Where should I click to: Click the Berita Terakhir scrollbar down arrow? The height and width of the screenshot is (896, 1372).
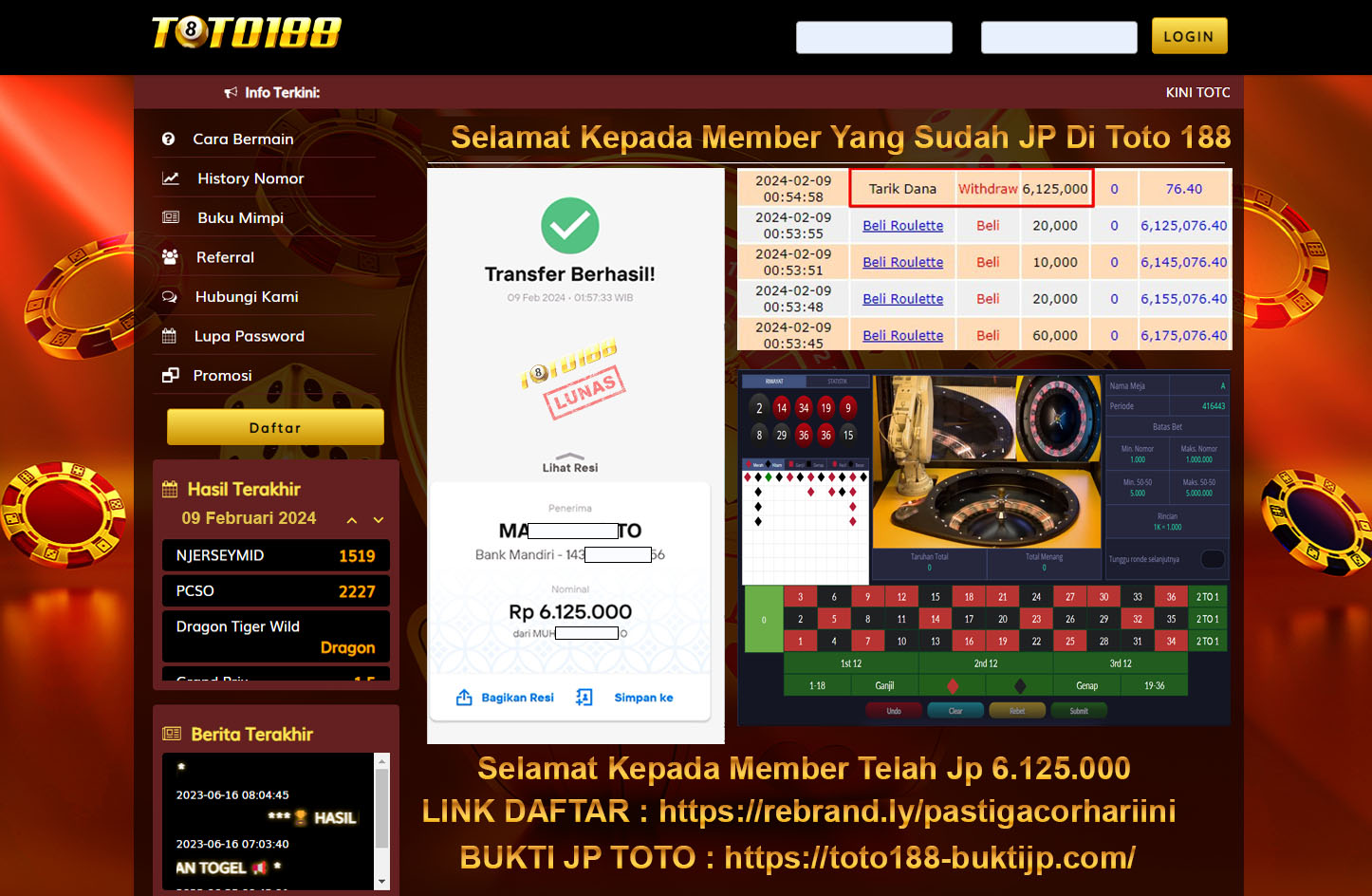[x=382, y=882]
